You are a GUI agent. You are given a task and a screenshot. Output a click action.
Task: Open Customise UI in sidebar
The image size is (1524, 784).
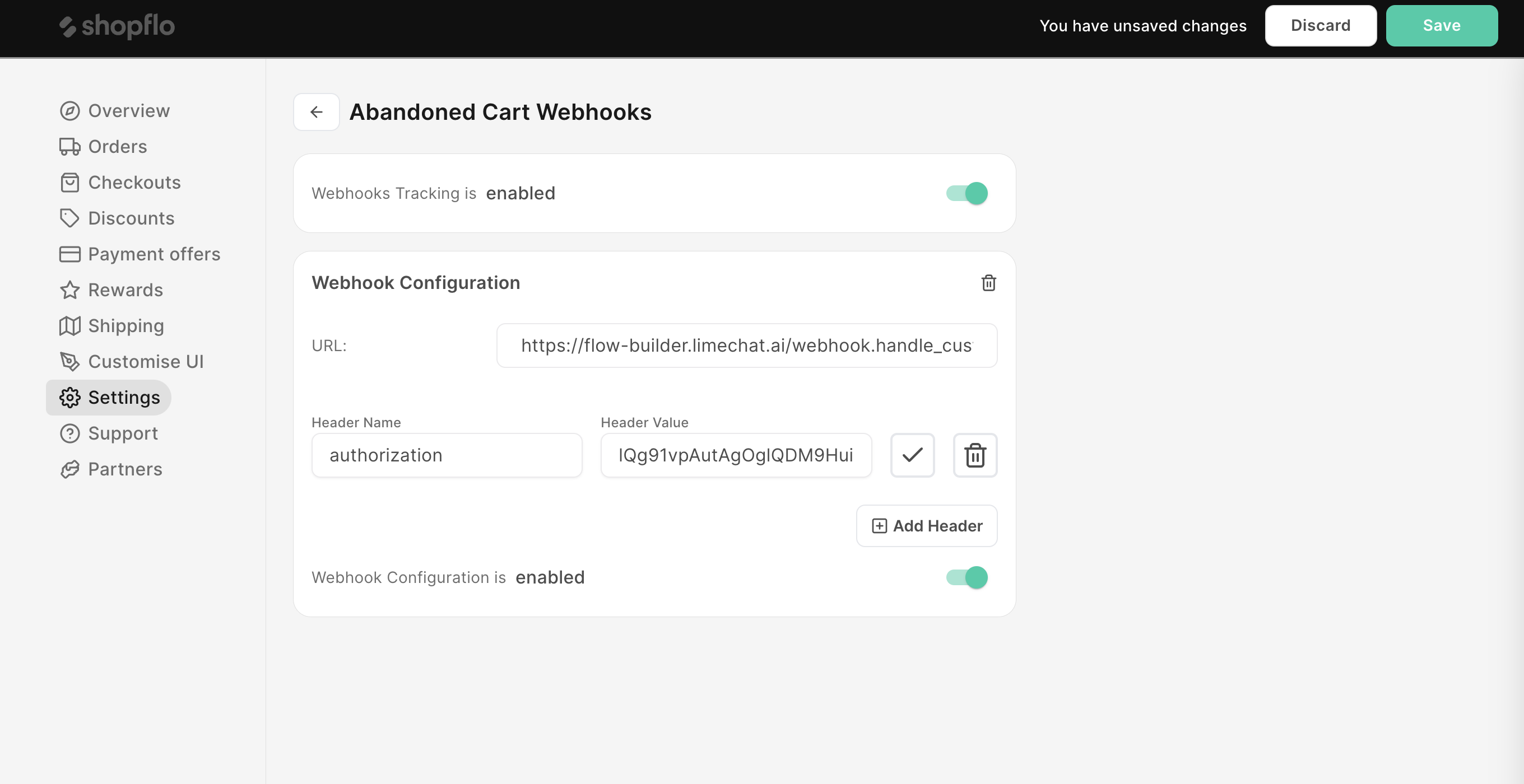tap(132, 362)
